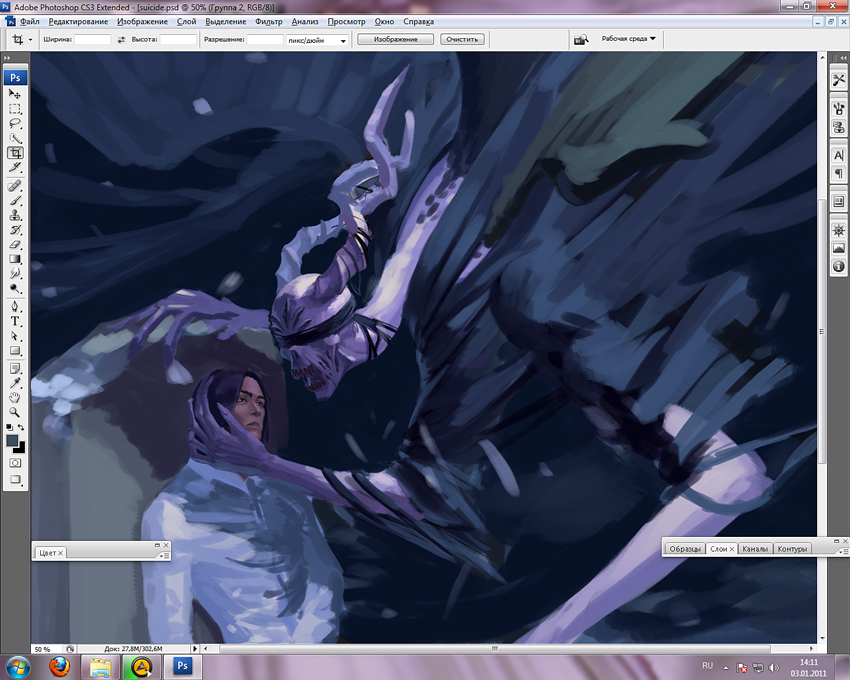The height and width of the screenshot is (680, 850).
Task: Collapse the Цвет panel to icon
Action: [x=157, y=545]
